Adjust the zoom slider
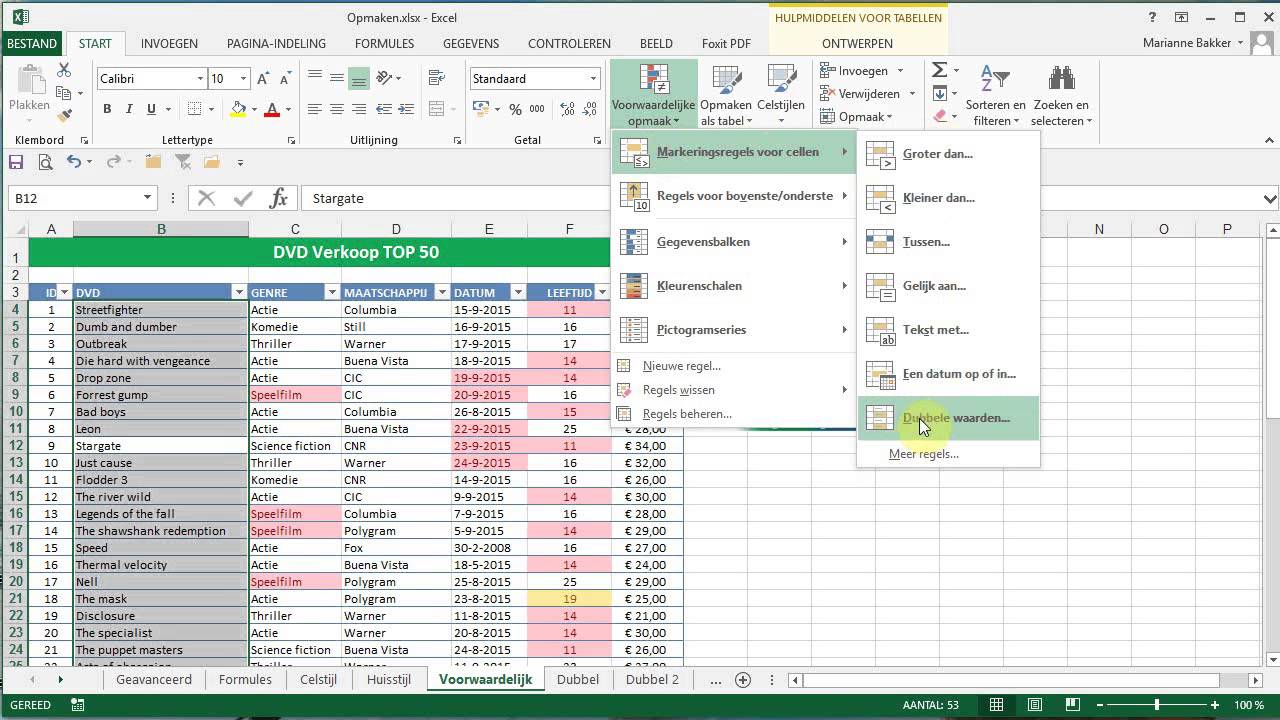Viewport: 1280px width, 720px height. [1157, 705]
